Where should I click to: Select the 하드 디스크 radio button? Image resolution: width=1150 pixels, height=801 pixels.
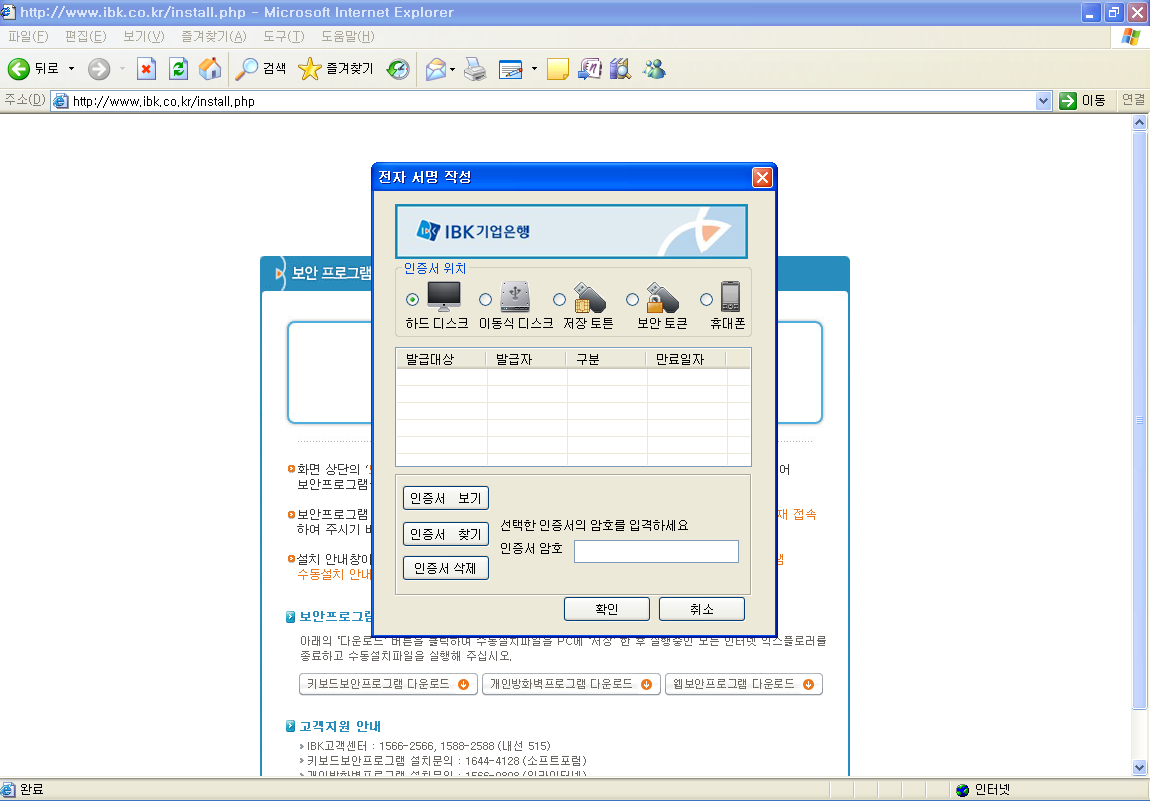point(412,299)
